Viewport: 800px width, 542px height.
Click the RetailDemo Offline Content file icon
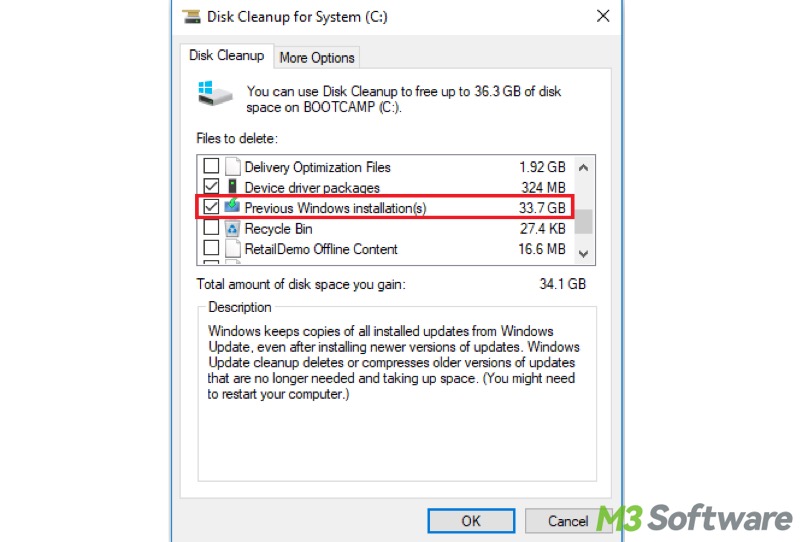click(233, 249)
